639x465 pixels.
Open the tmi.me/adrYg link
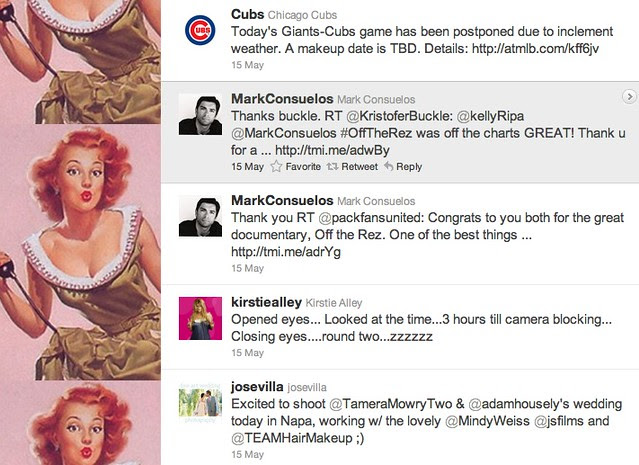pos(286,252)
